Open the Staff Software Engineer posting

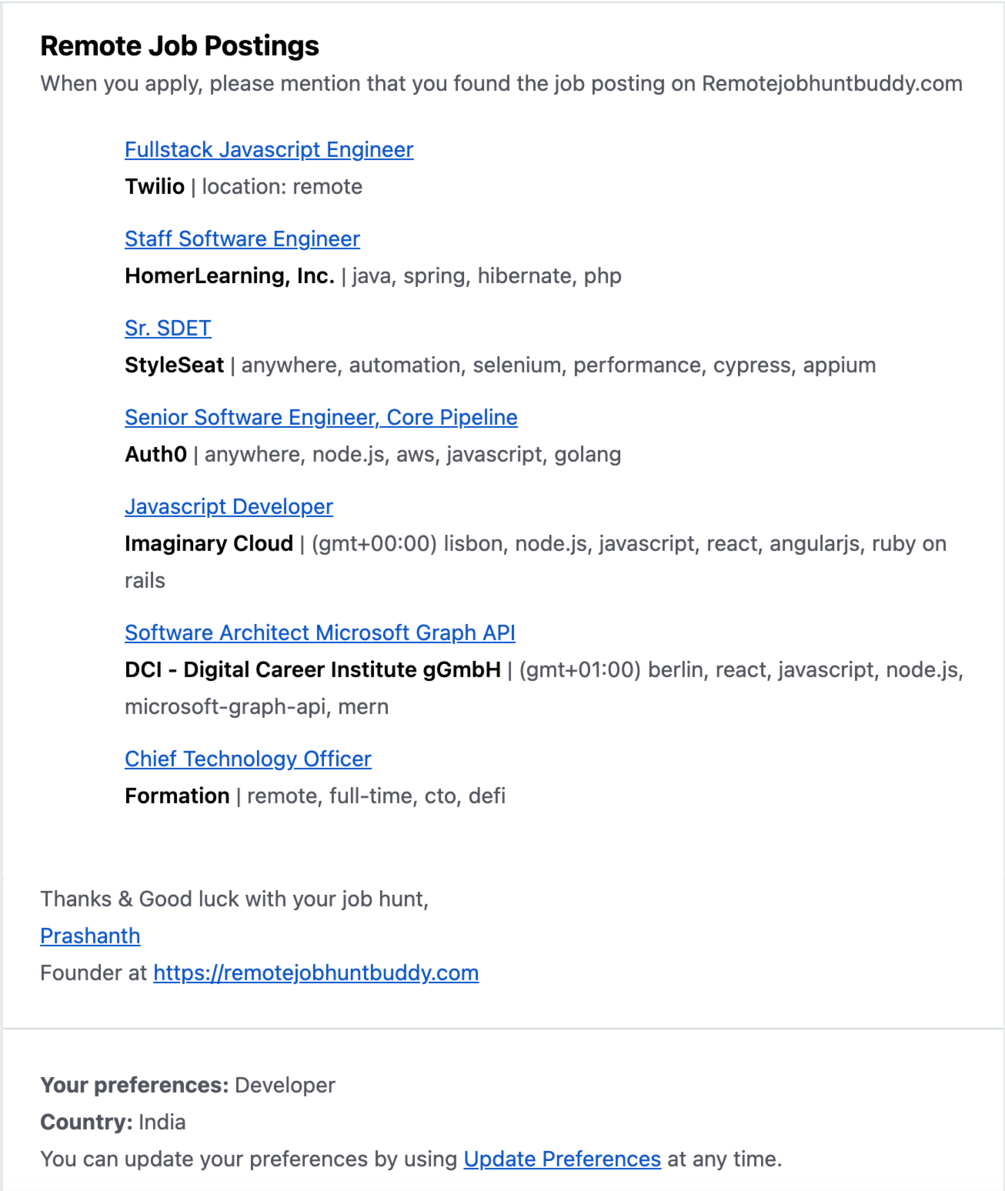242,239
